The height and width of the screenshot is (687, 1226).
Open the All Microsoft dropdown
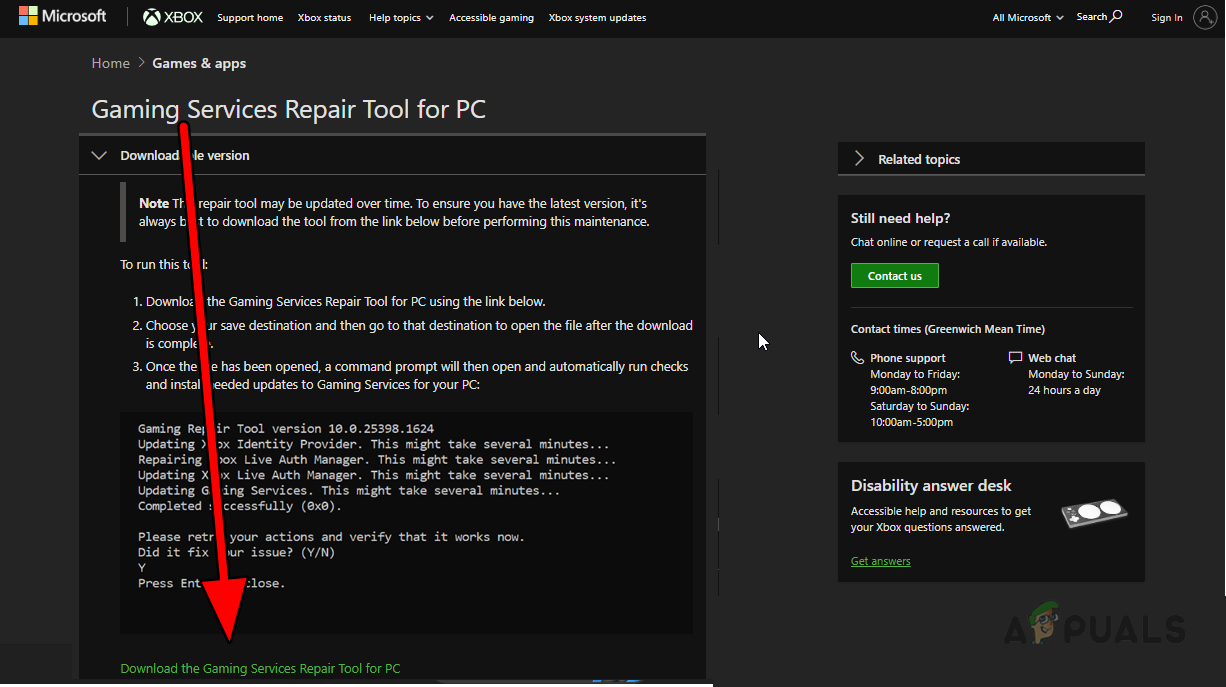coord(1027,16)
